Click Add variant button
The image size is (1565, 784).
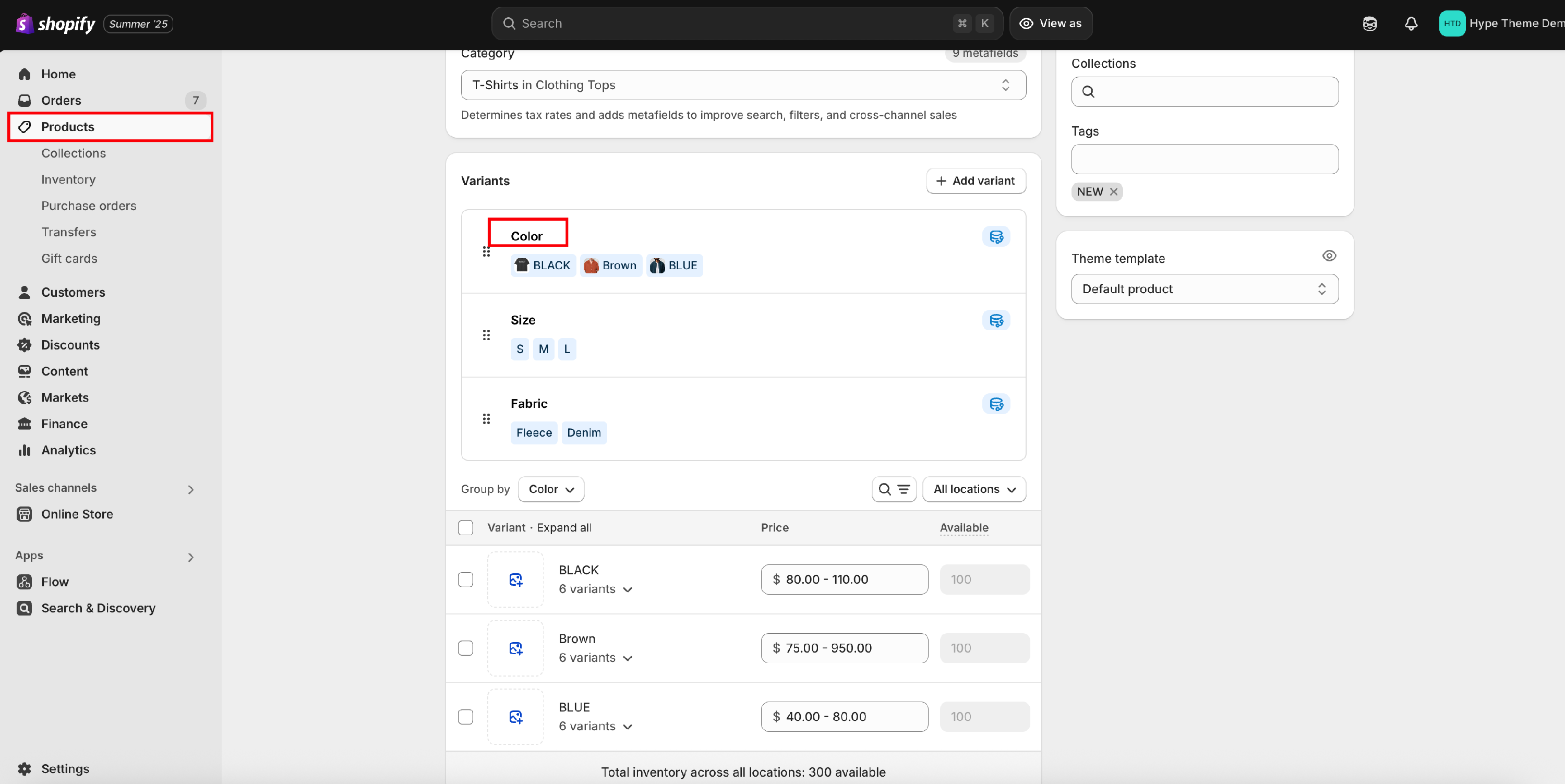[976, 181]
